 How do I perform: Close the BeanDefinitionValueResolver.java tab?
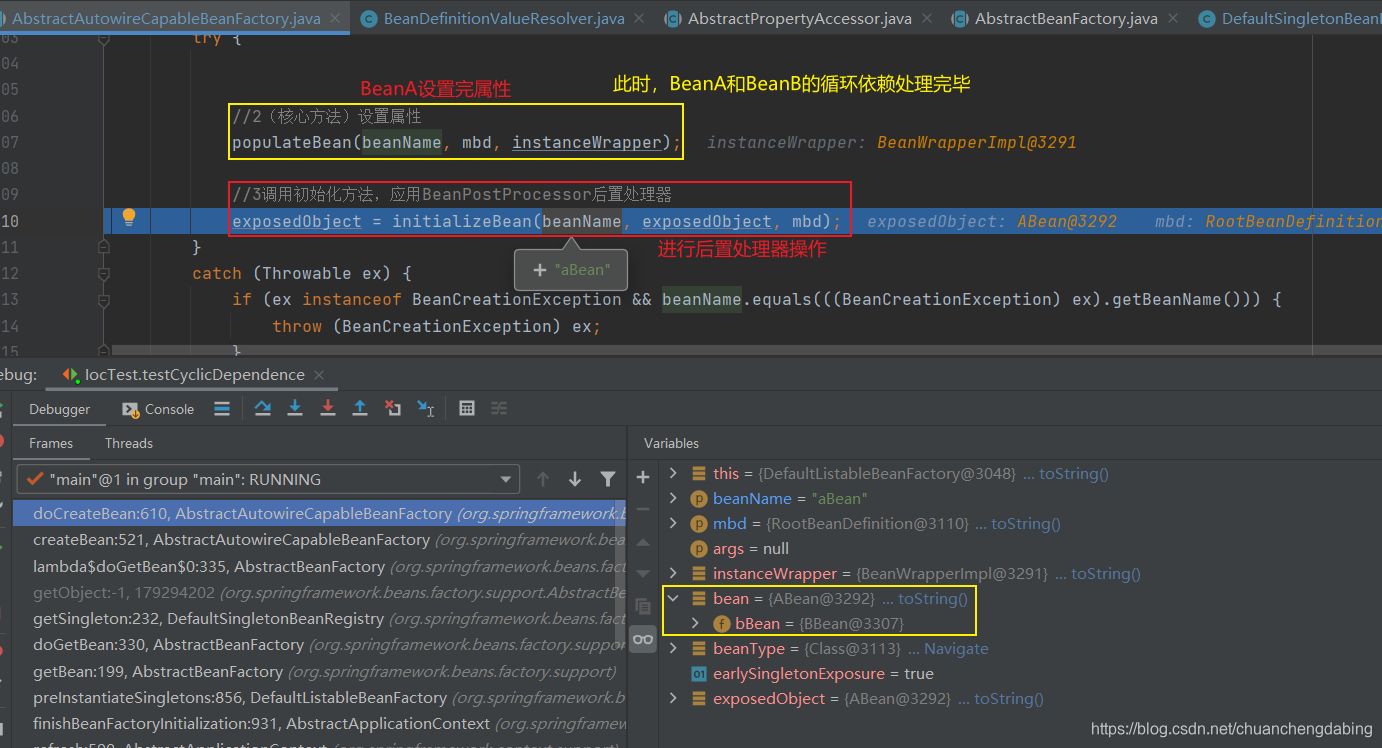tap(639, 18)
